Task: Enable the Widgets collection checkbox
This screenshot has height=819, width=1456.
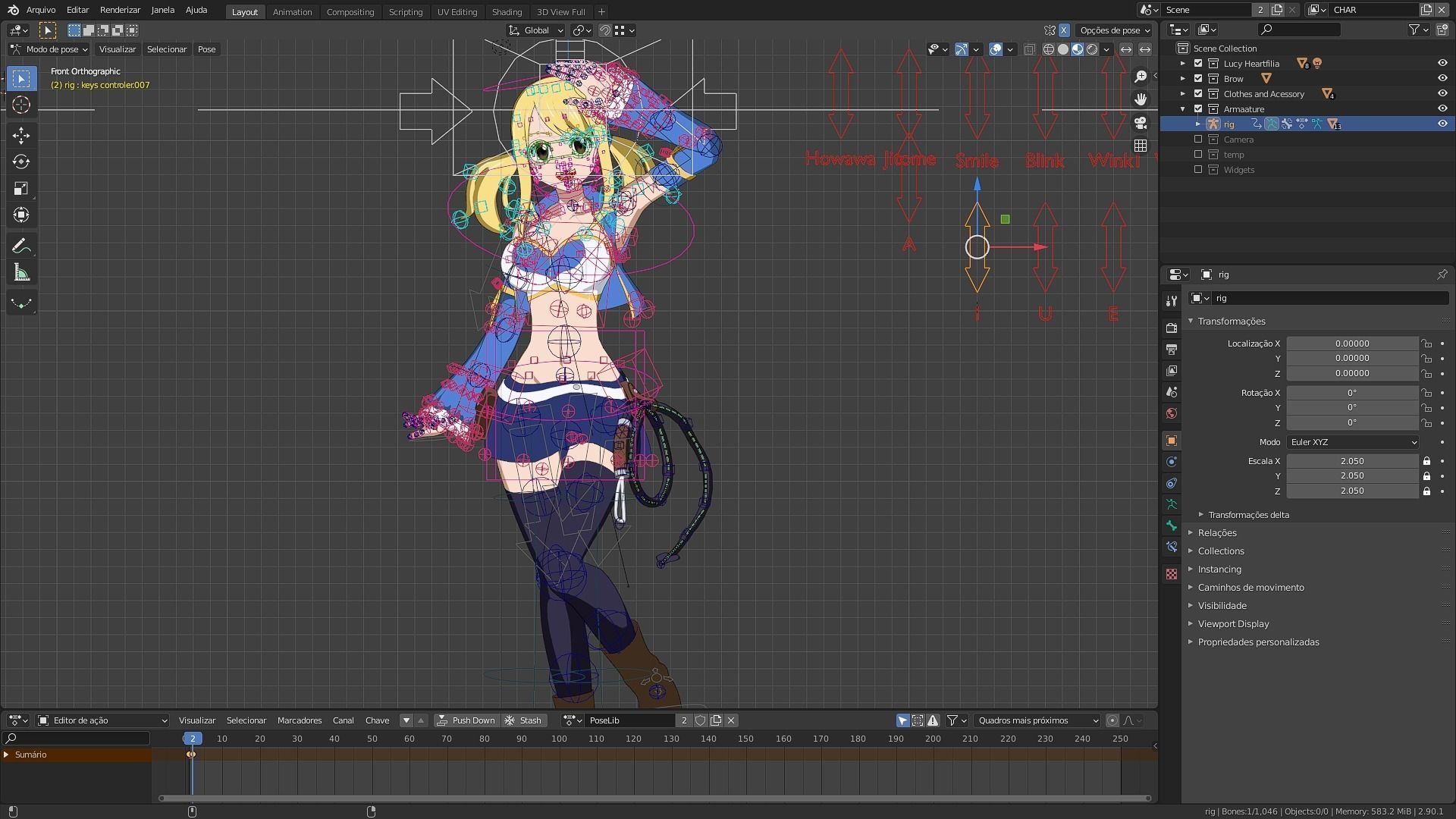Action: (x=1198, y=170)
